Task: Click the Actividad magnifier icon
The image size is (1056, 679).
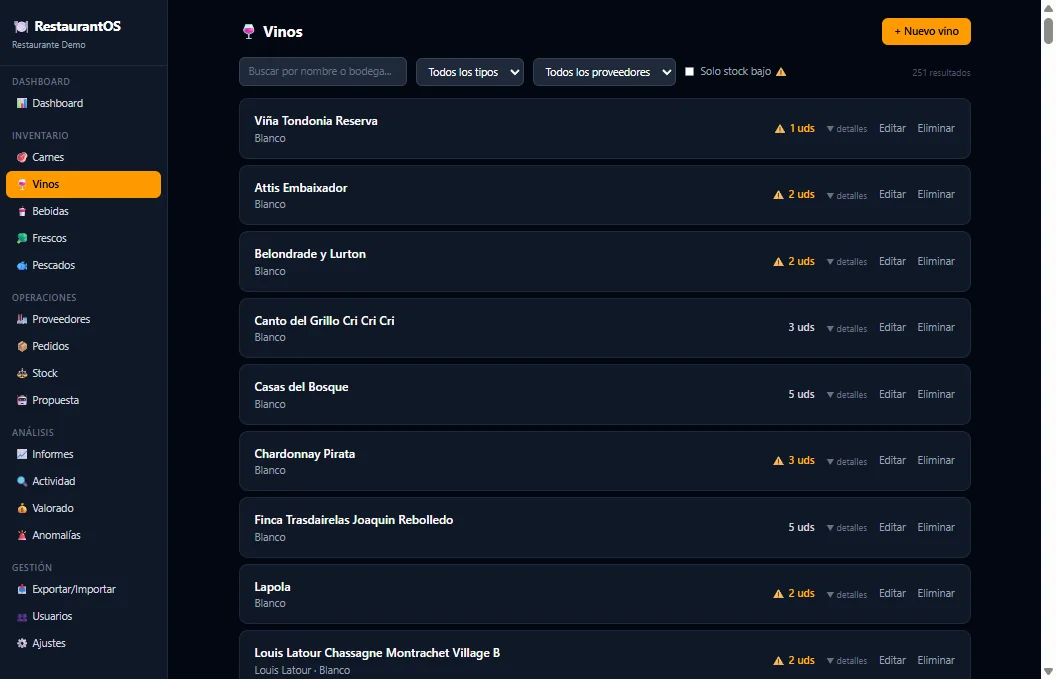Action: [x=22, y=481]
